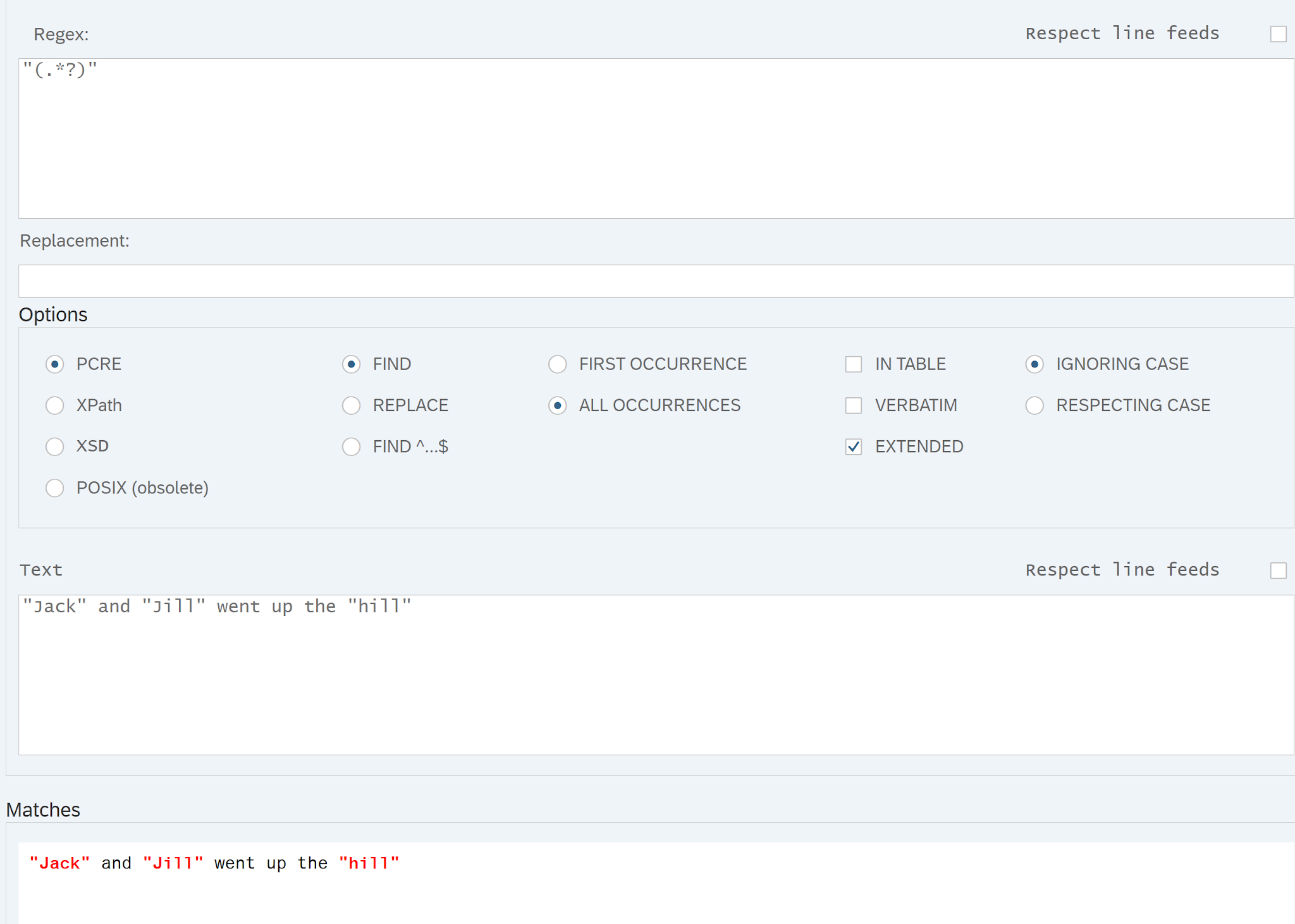1295x924 pixels.
Task: Select the POSIX (obsolete) mode
Action: click(55, 488)
